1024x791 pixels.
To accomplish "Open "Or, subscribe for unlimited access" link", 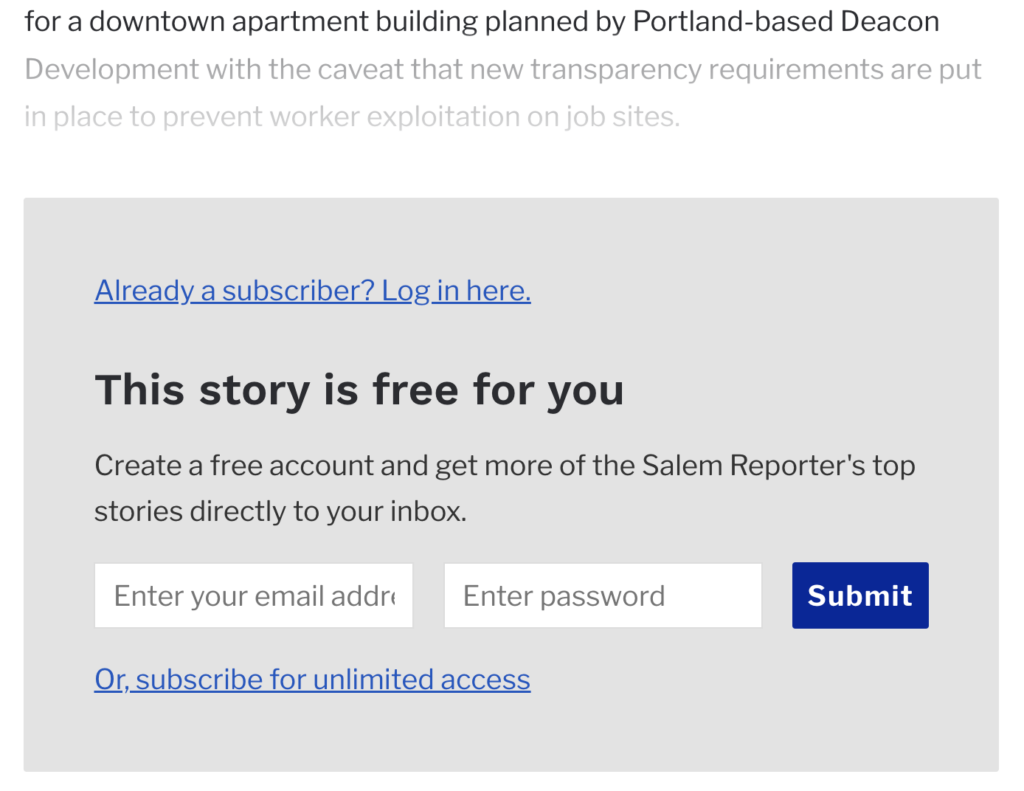I will point(312,680).
